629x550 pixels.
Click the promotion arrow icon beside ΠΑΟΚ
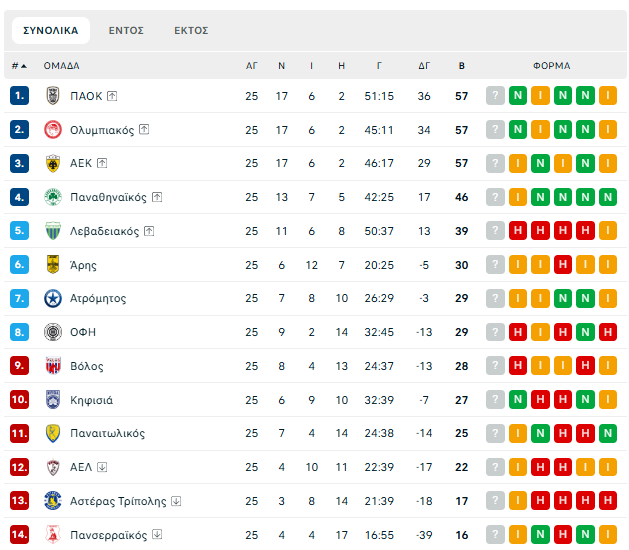pos(112,96)
